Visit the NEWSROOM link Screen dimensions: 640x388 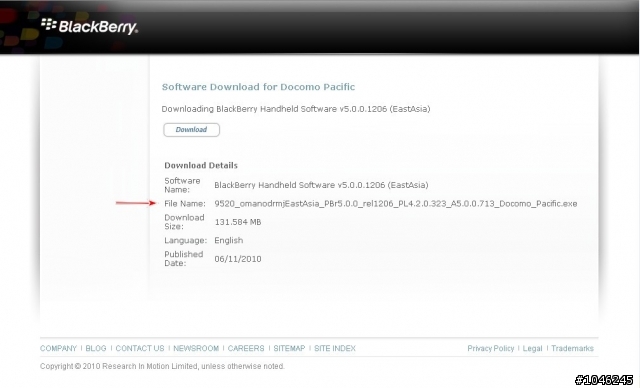[196, 348]
